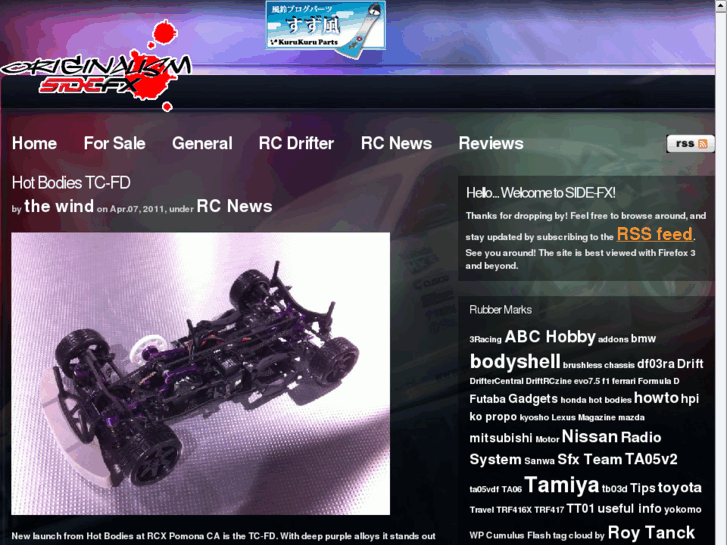Select the chassis tag
This screenshot has height=545, width=727.
tap(619, 365)
